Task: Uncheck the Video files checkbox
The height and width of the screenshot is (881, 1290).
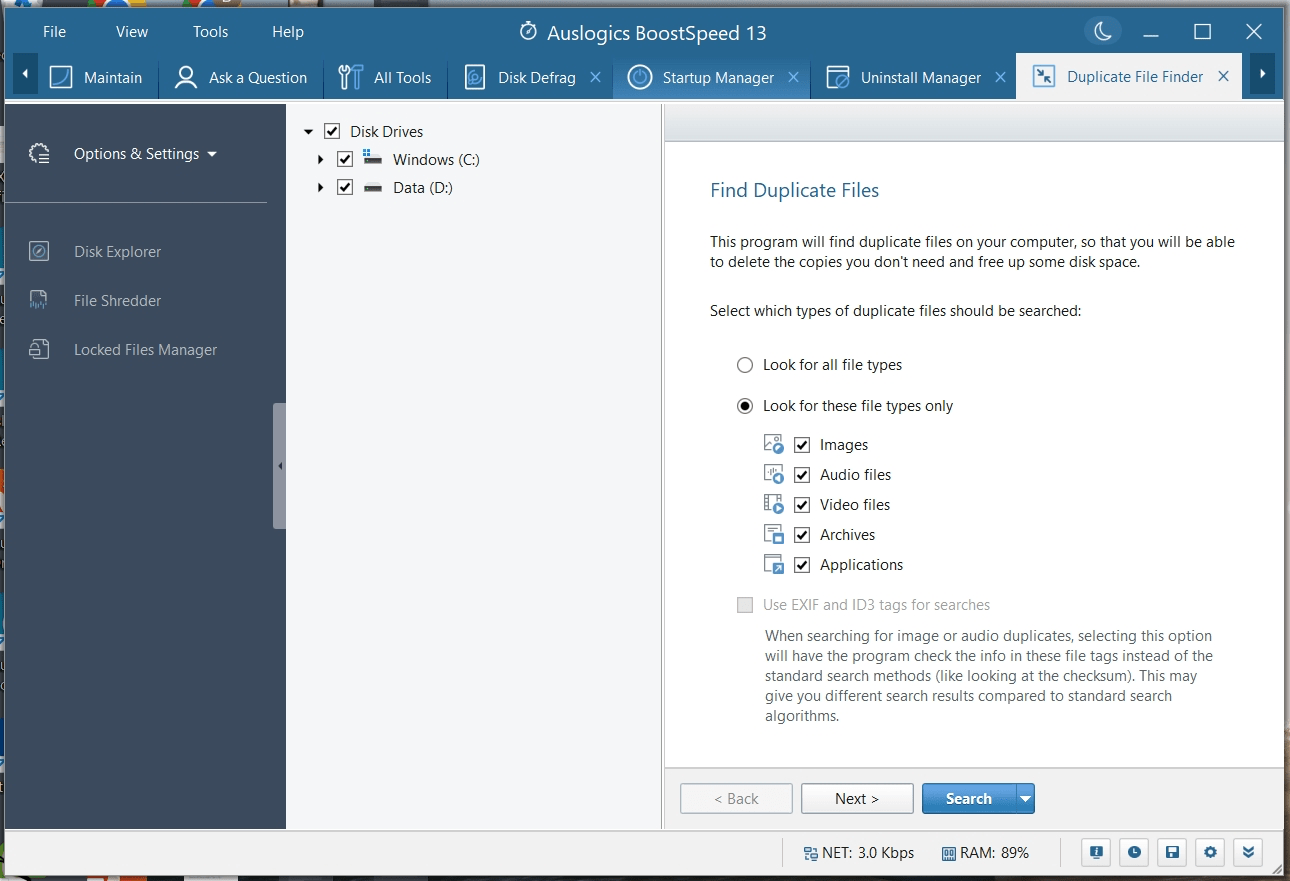Action: click(x=802, y=505)
